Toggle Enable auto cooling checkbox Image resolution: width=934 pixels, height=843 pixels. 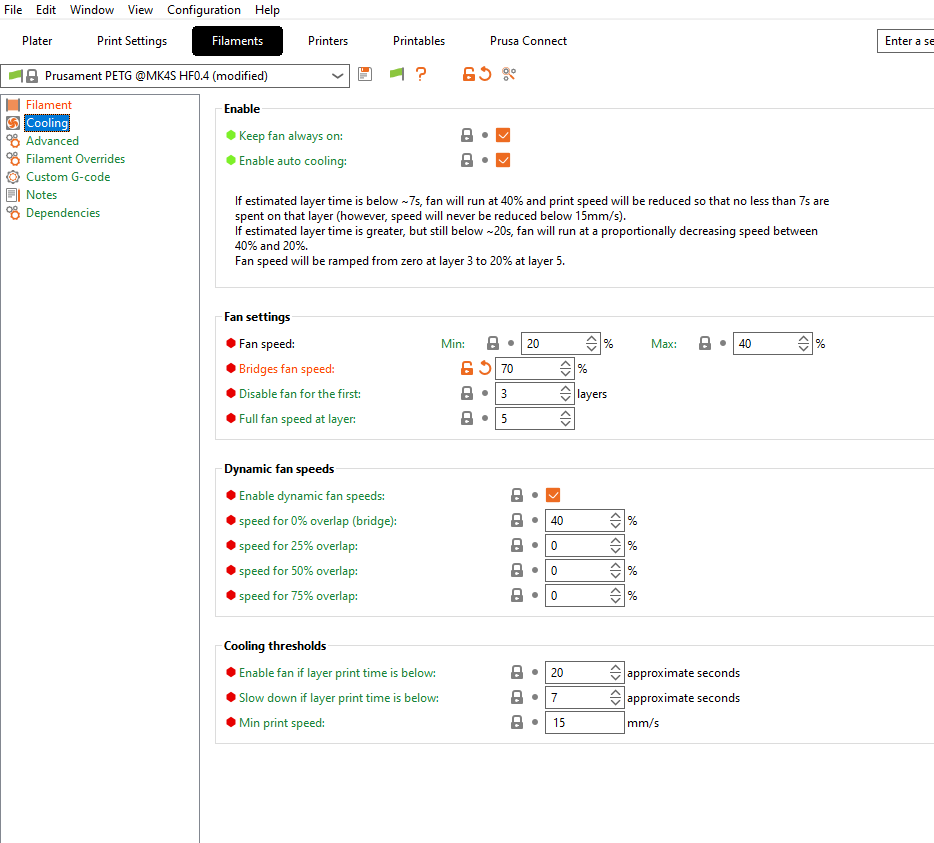click(x=503, y=160)
